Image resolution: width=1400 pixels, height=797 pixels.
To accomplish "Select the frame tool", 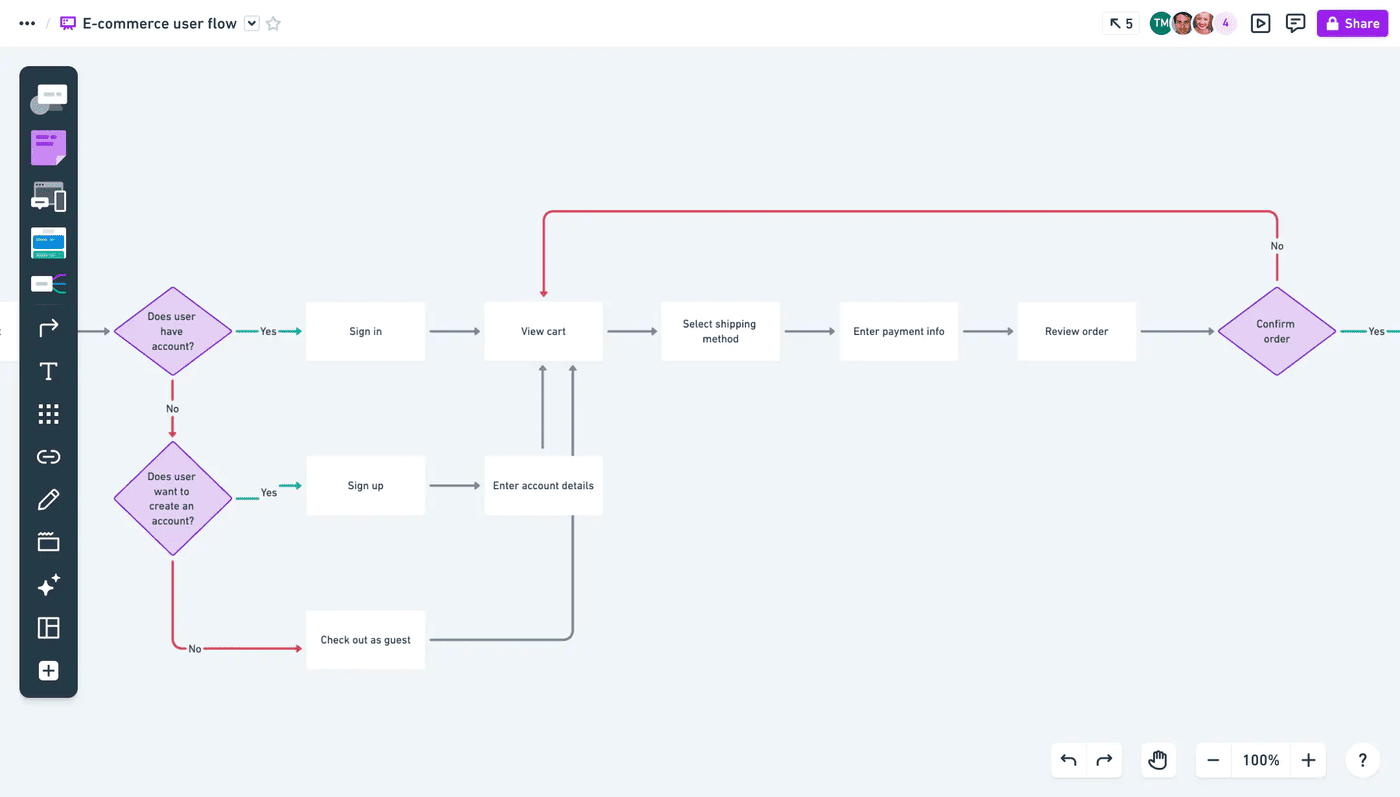I will (47, 541).
